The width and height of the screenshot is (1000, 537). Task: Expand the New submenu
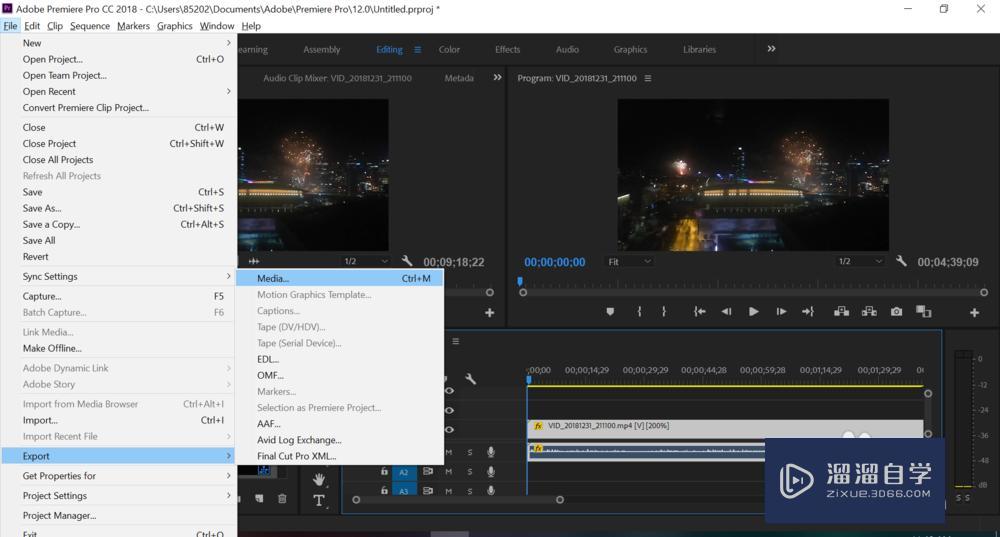pyautogui.click(x=119, y=43)
